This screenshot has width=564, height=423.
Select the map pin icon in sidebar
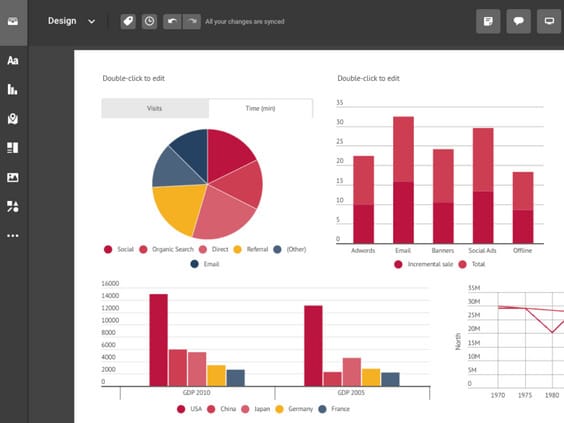(13, 119)
